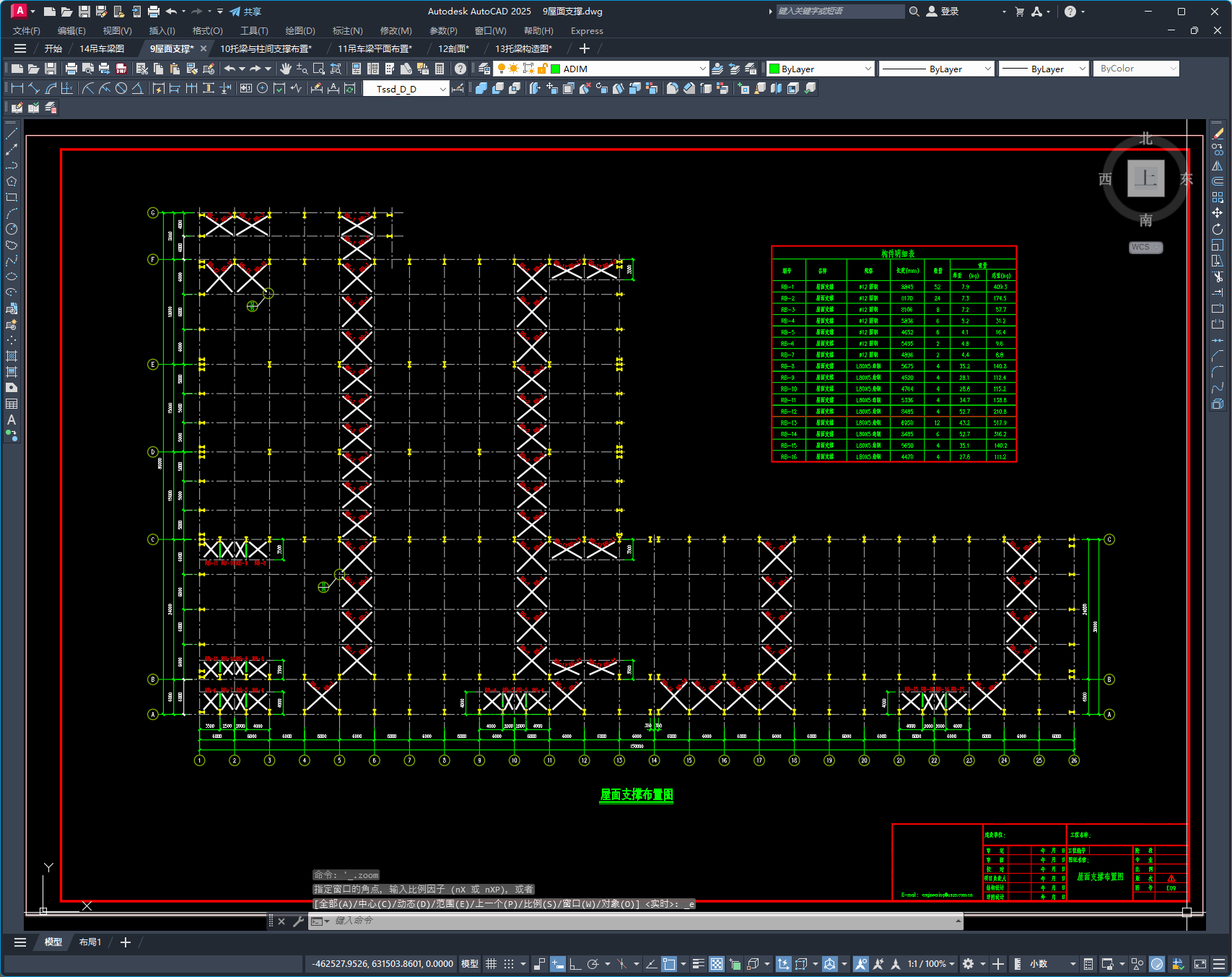Switch to the 12剖面 drawing tab
Viewport: 1232px width, 977px height.
pyautogui.click(x=453, y=48)
